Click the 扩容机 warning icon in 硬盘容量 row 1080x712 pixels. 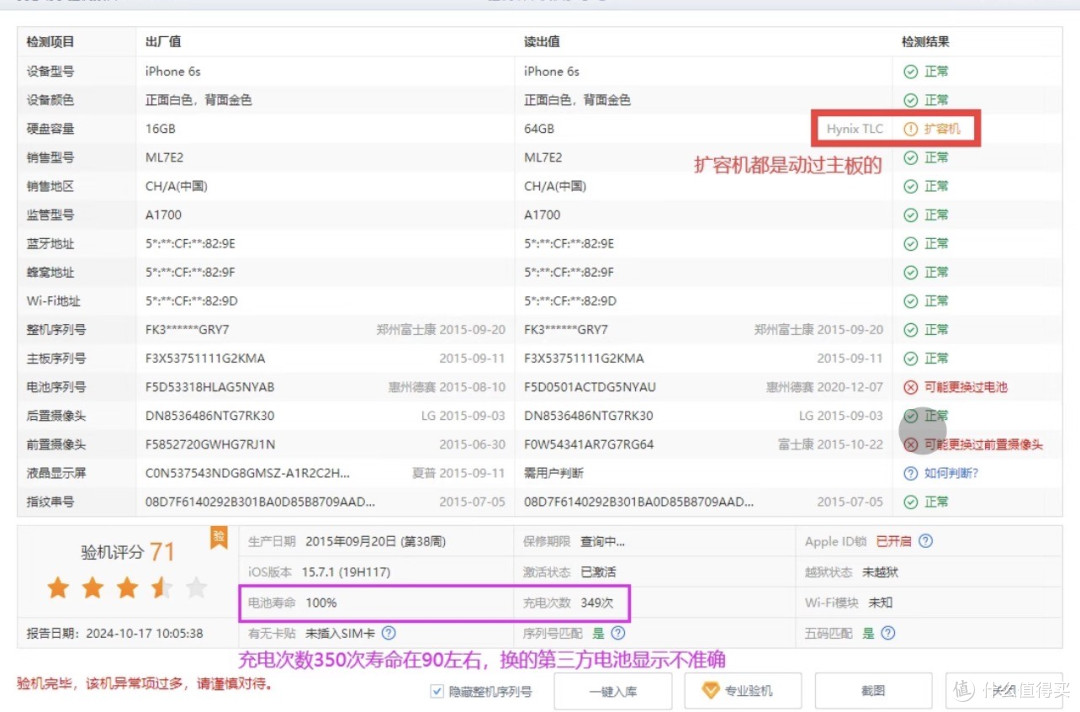tap(911, 129)
